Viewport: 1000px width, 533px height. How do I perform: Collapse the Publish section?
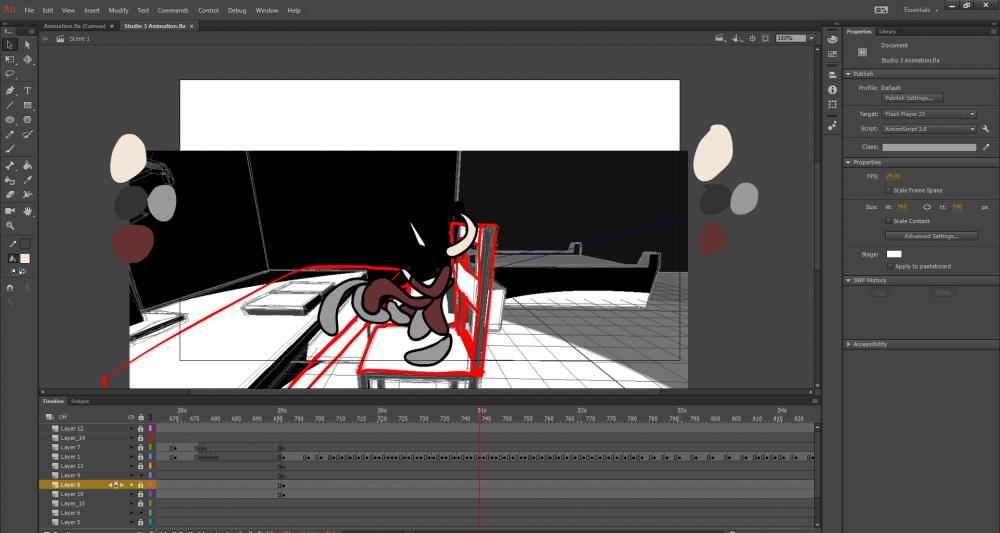848,74
